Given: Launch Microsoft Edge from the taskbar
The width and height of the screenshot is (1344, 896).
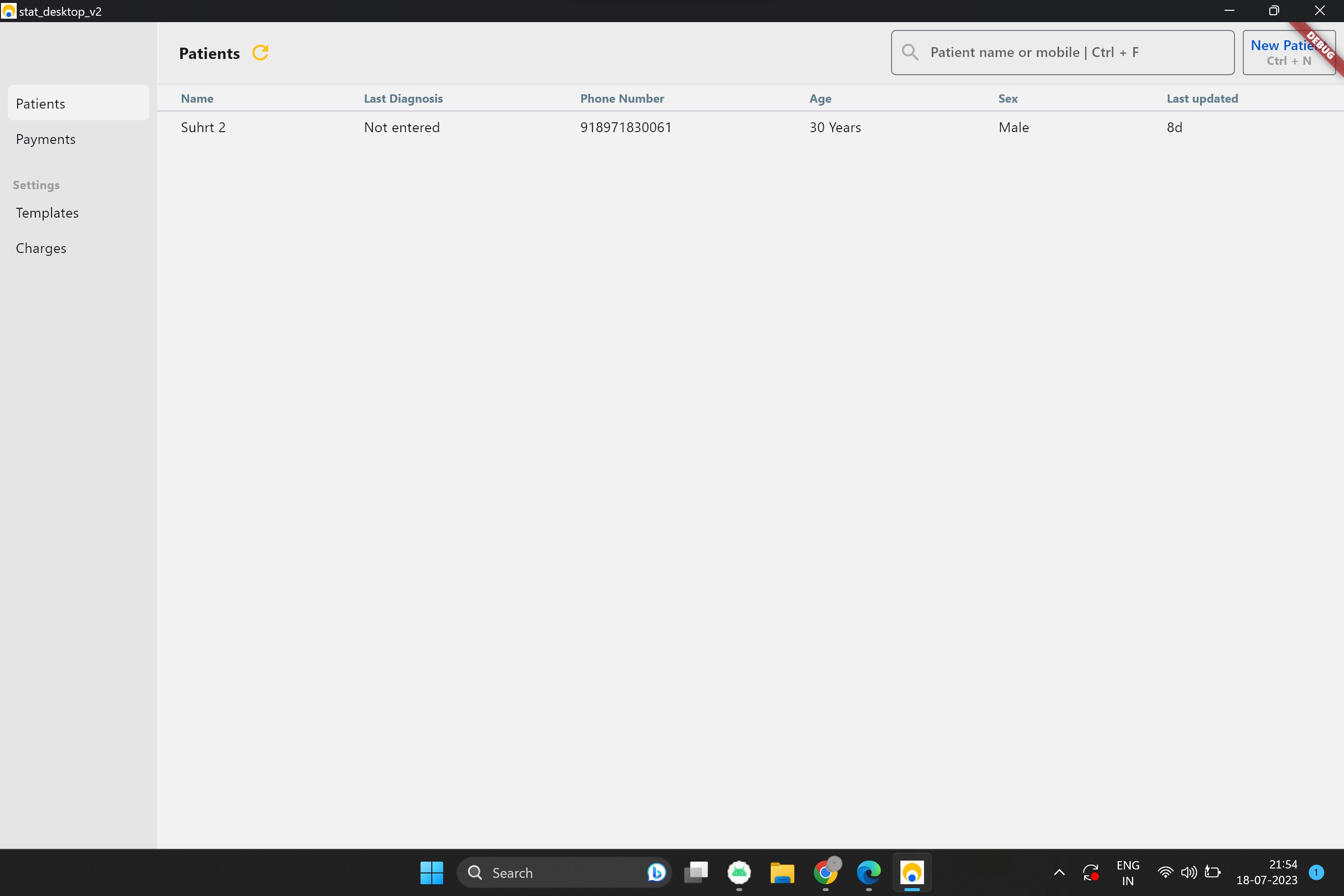Looking at the screenshot, I should coord(868,872).
